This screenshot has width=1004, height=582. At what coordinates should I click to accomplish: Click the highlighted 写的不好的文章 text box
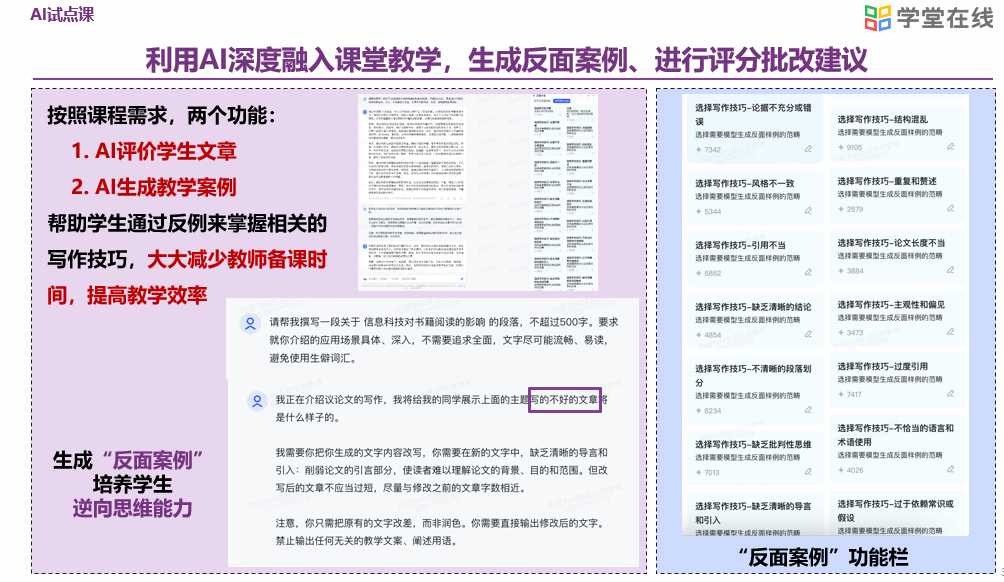click(564, 400)
